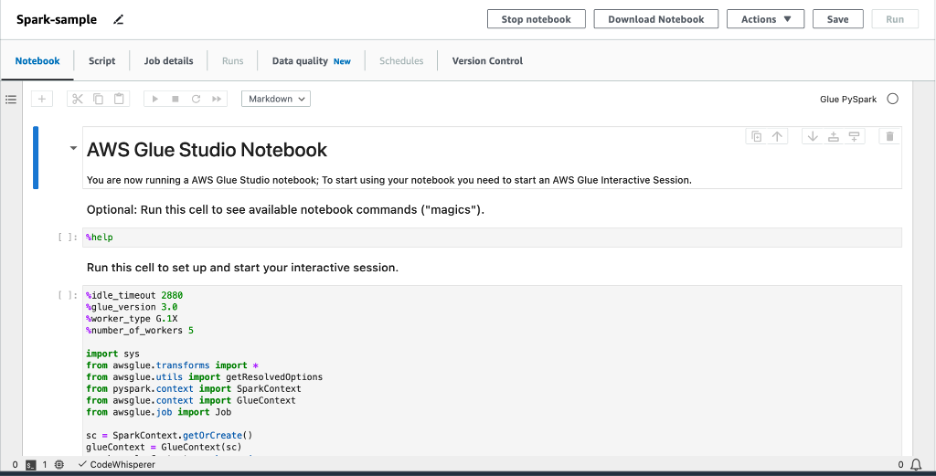Viewport: 936px width, 476px height.
Task: Click the 'import sys' code line
Action: coord(112,354)
